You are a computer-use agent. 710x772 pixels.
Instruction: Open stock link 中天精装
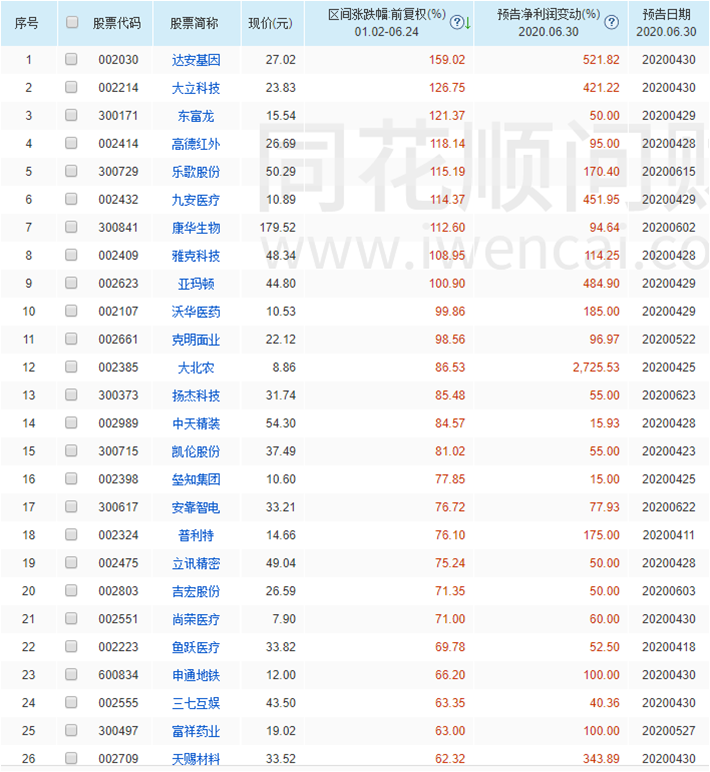(x=196, y=423)
